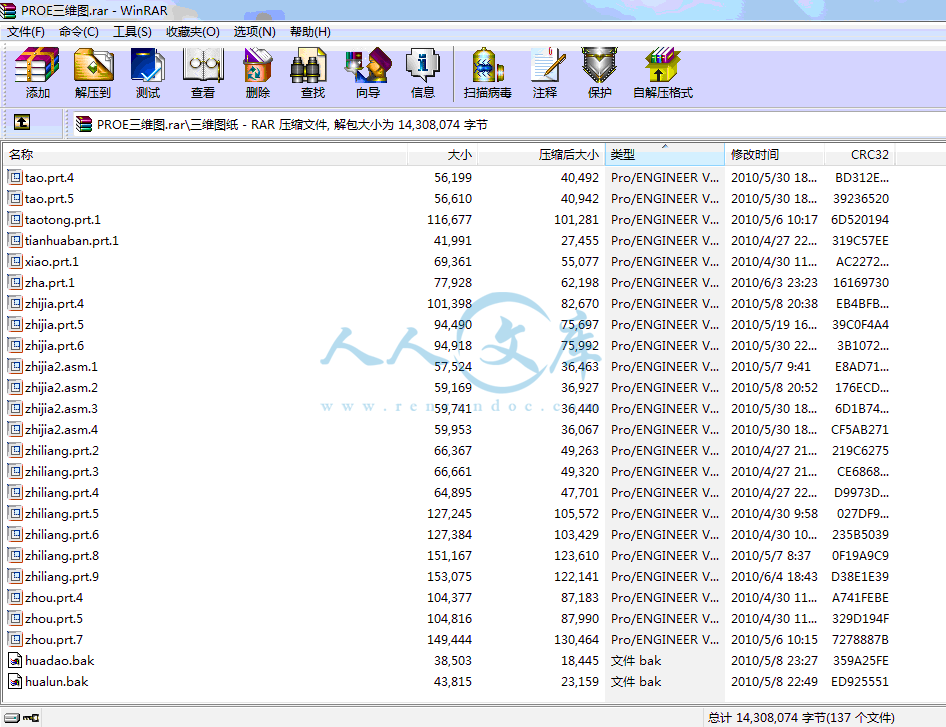Select file taotong.prt.1
The width and height of the screenshot is (946, 727).
[63, 220]
